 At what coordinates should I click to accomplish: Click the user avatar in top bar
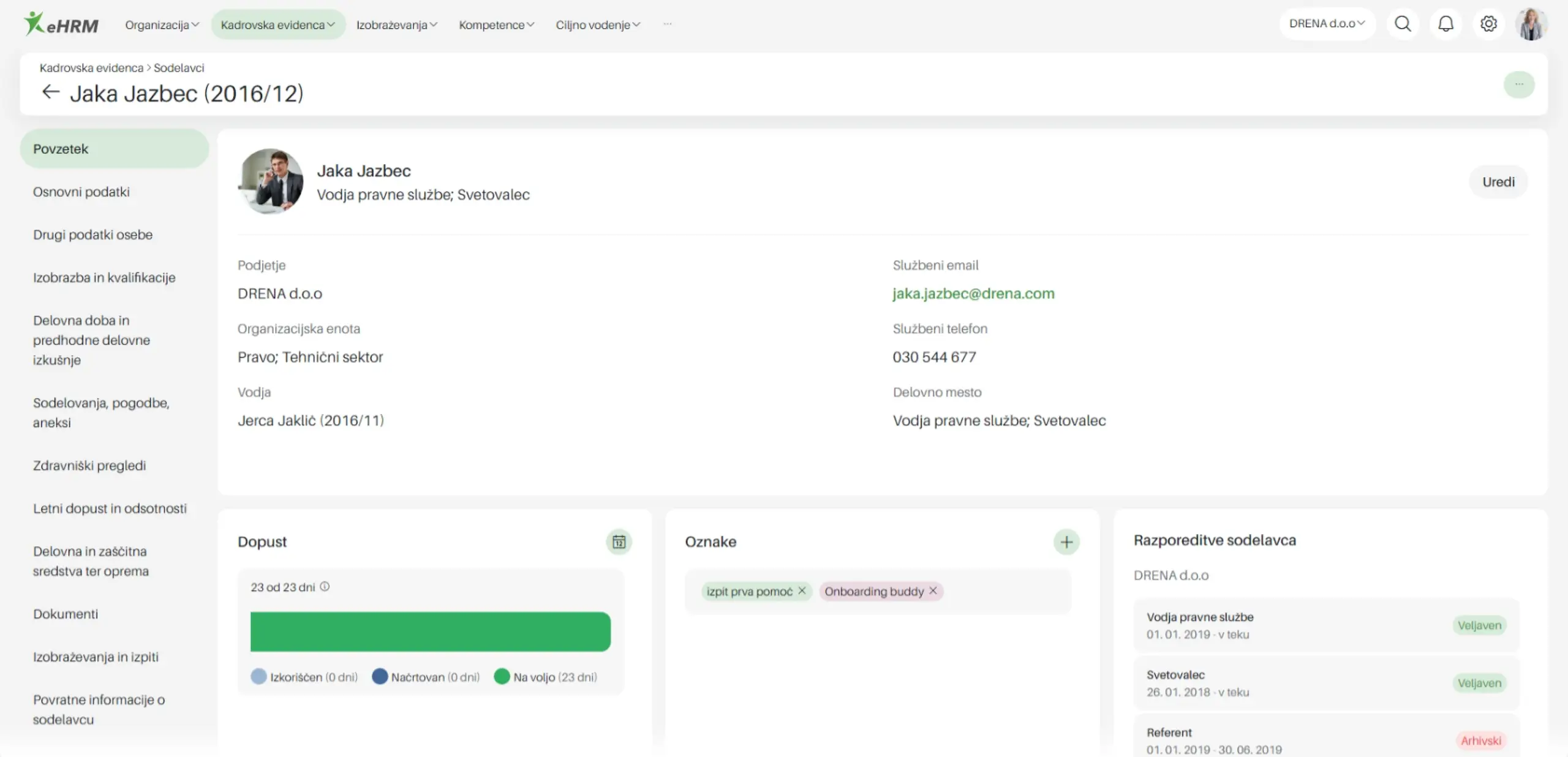pos(1531,24)
